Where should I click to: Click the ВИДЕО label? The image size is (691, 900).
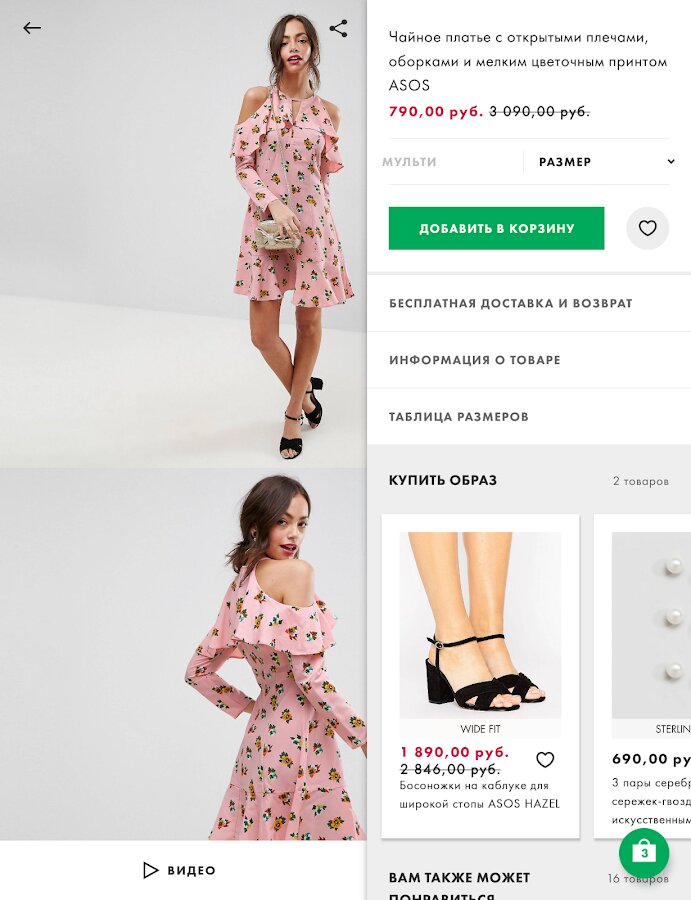pyautogui.click(x=191, y=870)
